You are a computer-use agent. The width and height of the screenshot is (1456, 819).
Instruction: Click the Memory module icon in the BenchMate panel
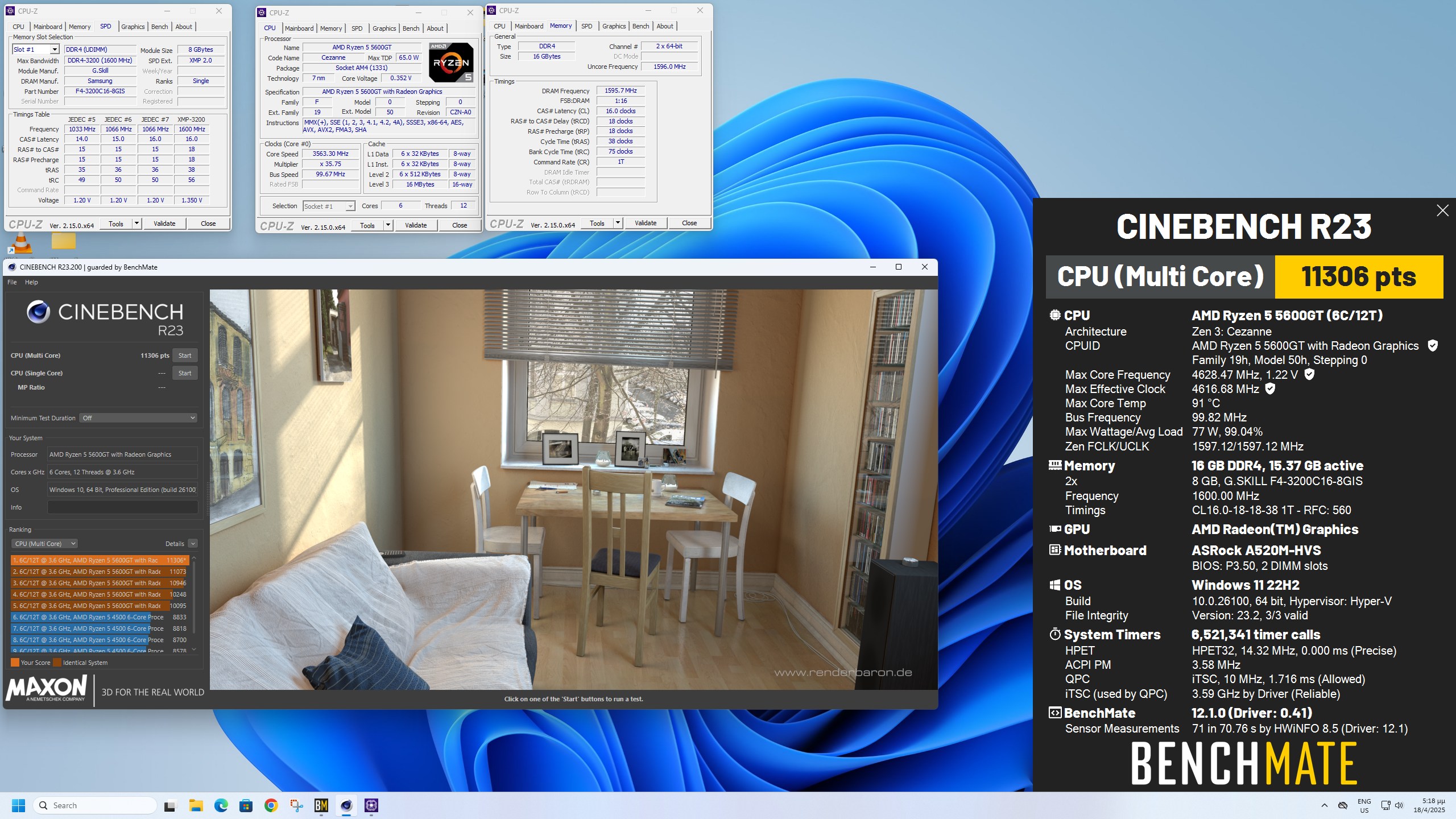[x=1055, y=465]
